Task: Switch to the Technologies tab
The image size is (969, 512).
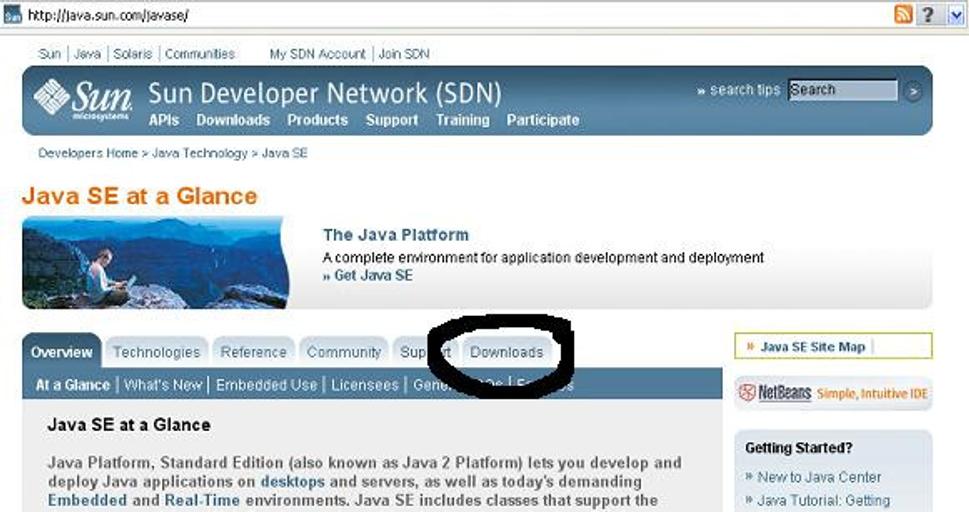Action: click(156, 352)
